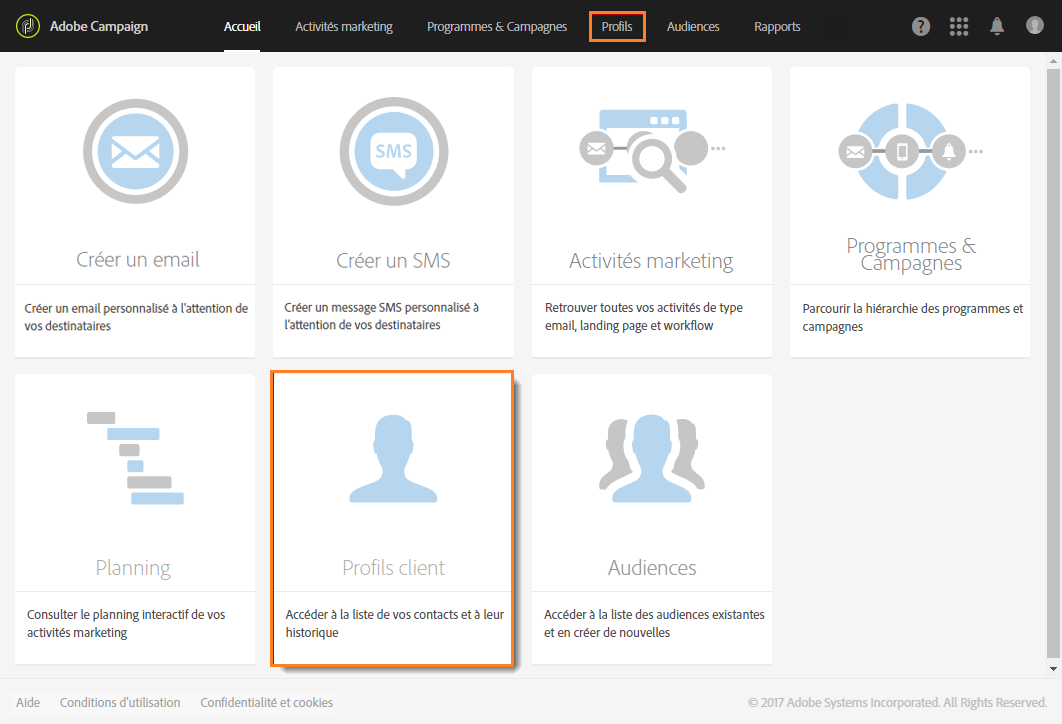This screenshot has height=724, width=1062.
Task: Click the Profils client person icon
Action: point(394,459)
